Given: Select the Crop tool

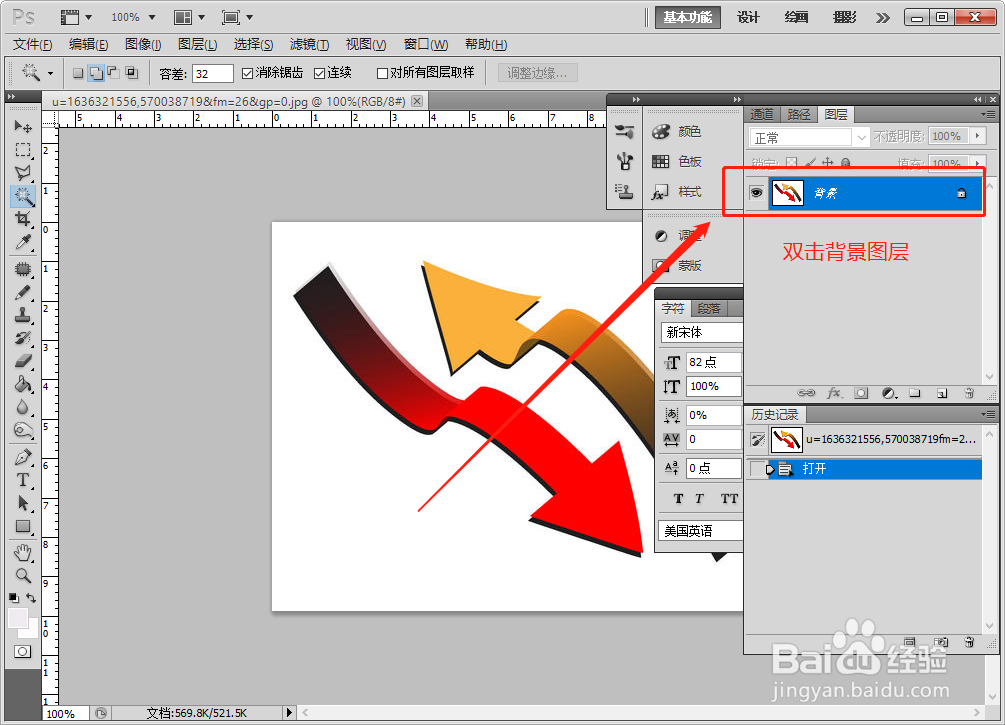Looking at the screenshot, I should pos(23,219).
